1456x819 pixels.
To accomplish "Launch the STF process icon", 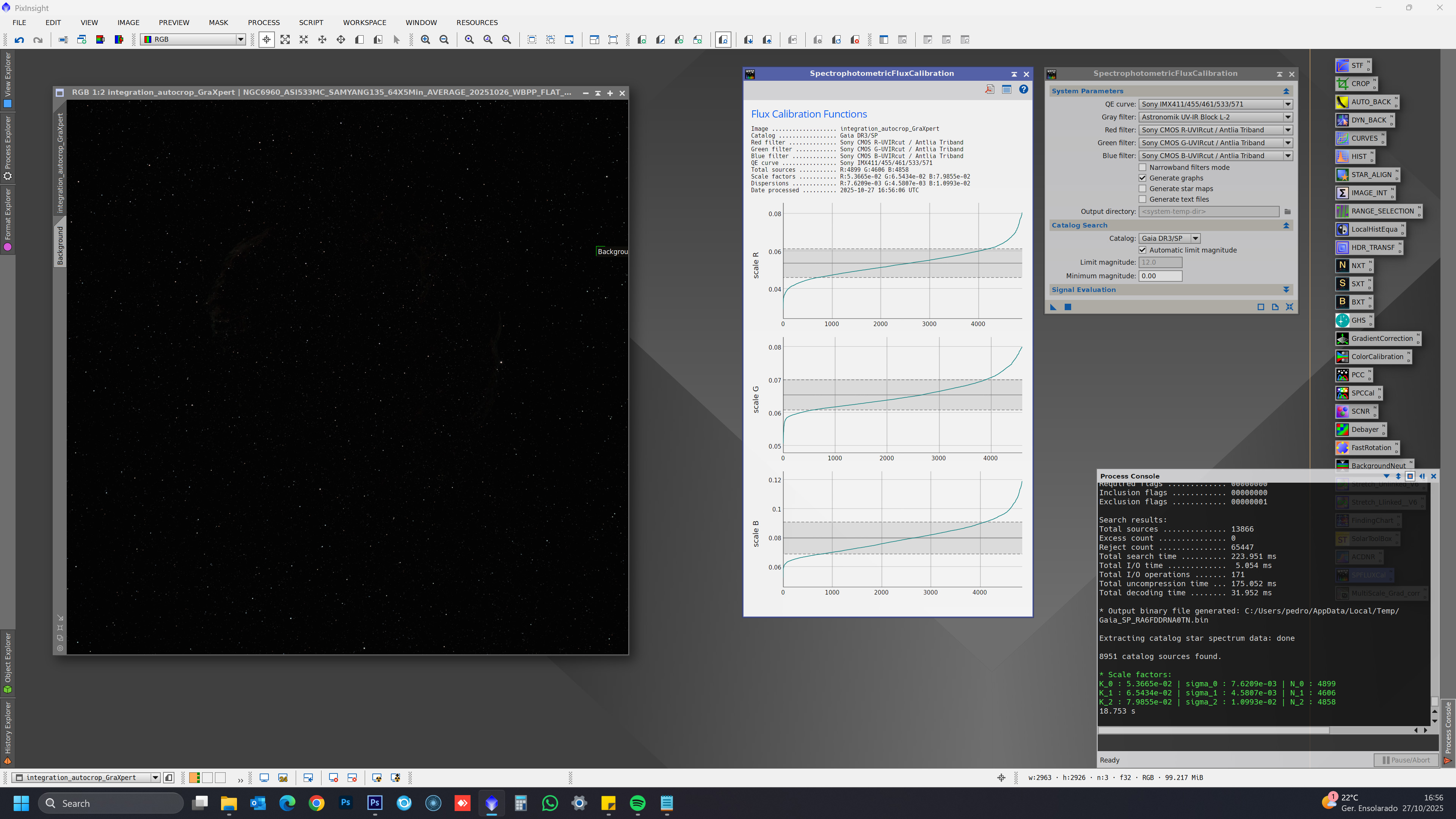I will pos(1351,66).
